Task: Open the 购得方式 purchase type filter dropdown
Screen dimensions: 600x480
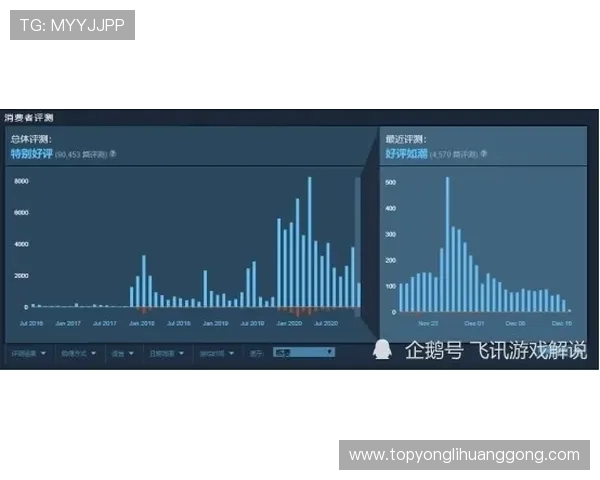Action: coord(78,353)
